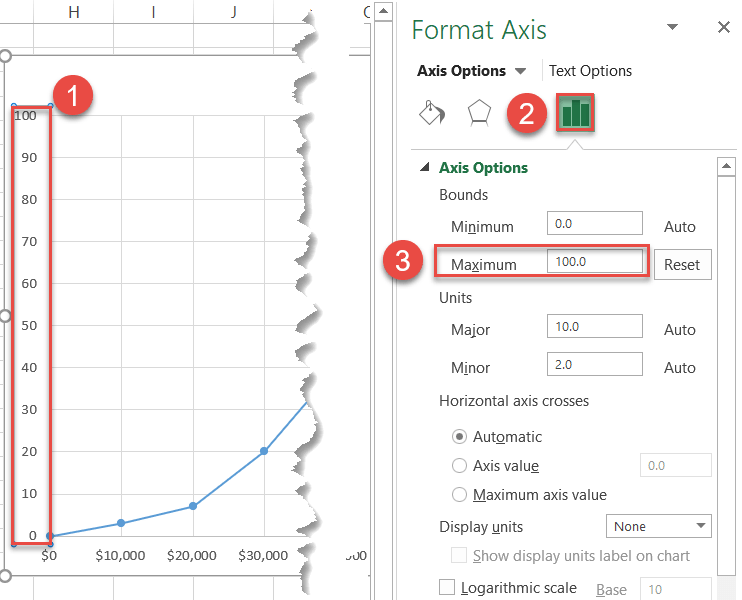The height and width of the screenshot is (600, 742).
Task: Close the Format Axis pane
Action: point(724,27)
